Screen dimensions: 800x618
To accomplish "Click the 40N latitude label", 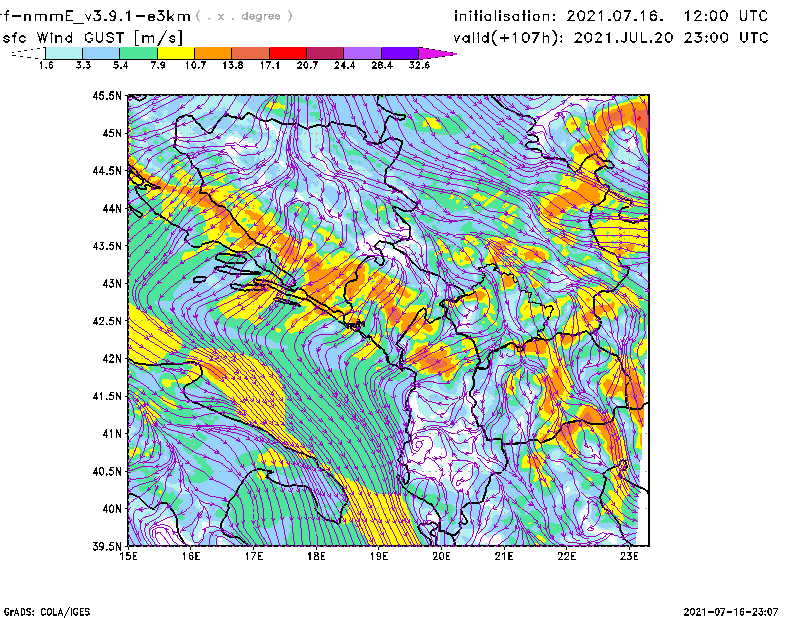I will coord(112,509).
